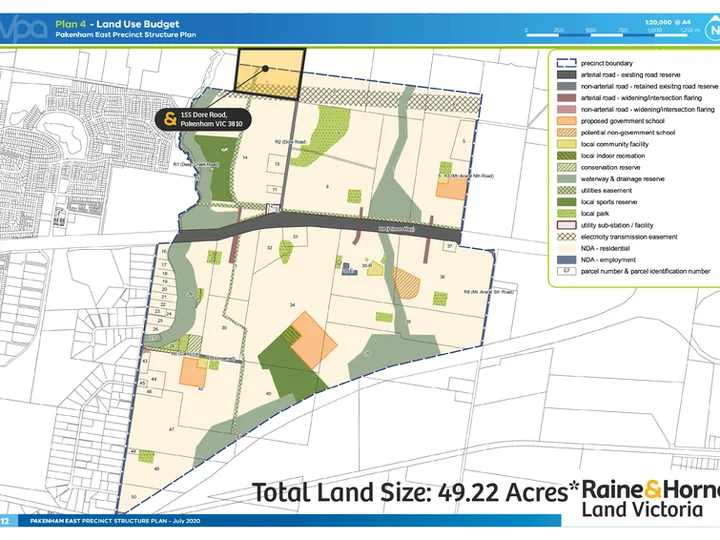720x540 pixels.
Task: Click the local sports reserve green swatch
Action: tap(566, 202)
